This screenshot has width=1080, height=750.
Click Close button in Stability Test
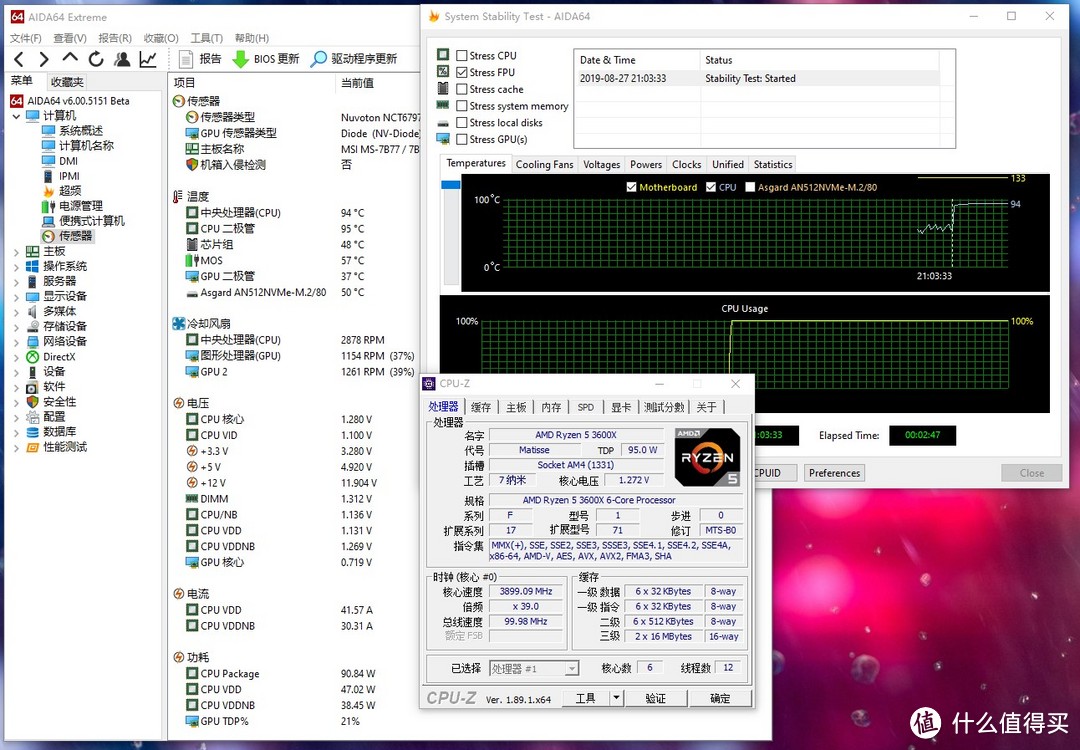point(1031,473)
